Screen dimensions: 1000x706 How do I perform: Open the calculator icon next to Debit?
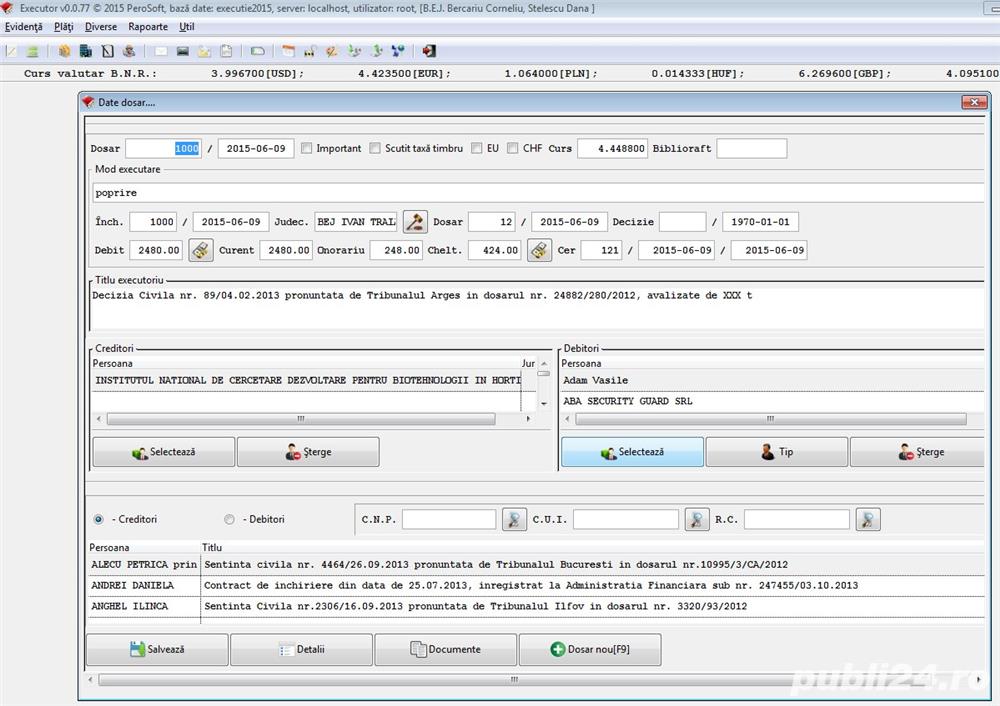[200, 250]
